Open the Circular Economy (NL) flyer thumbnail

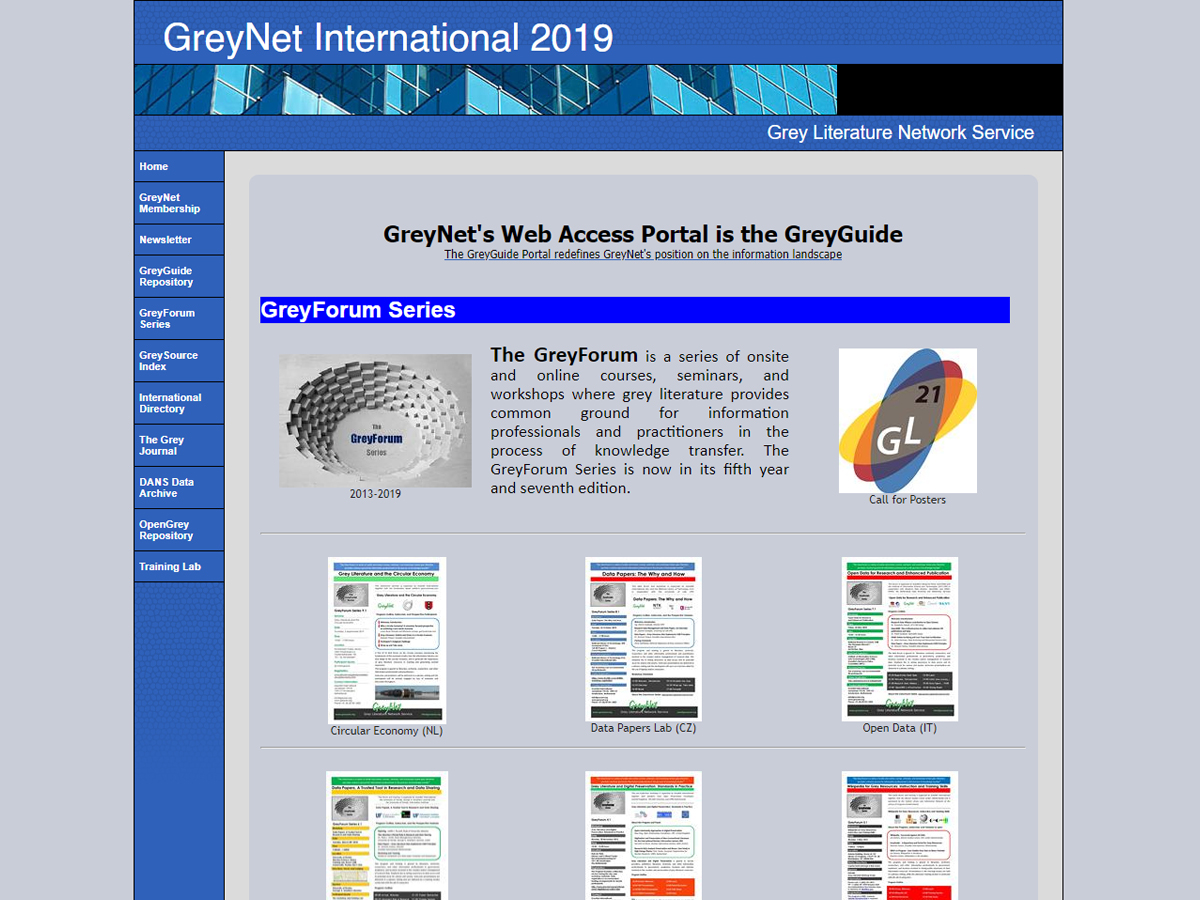pos(387,639)
